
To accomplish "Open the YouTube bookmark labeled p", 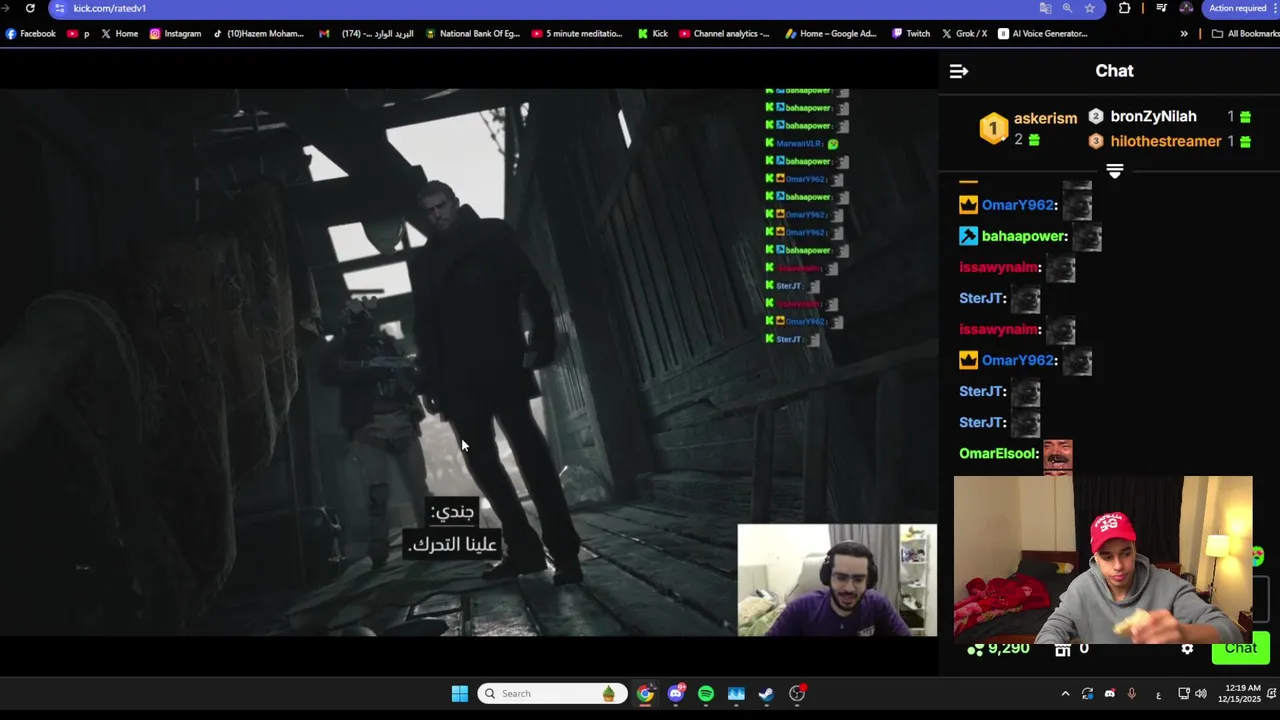I will [x=78, y=33].
